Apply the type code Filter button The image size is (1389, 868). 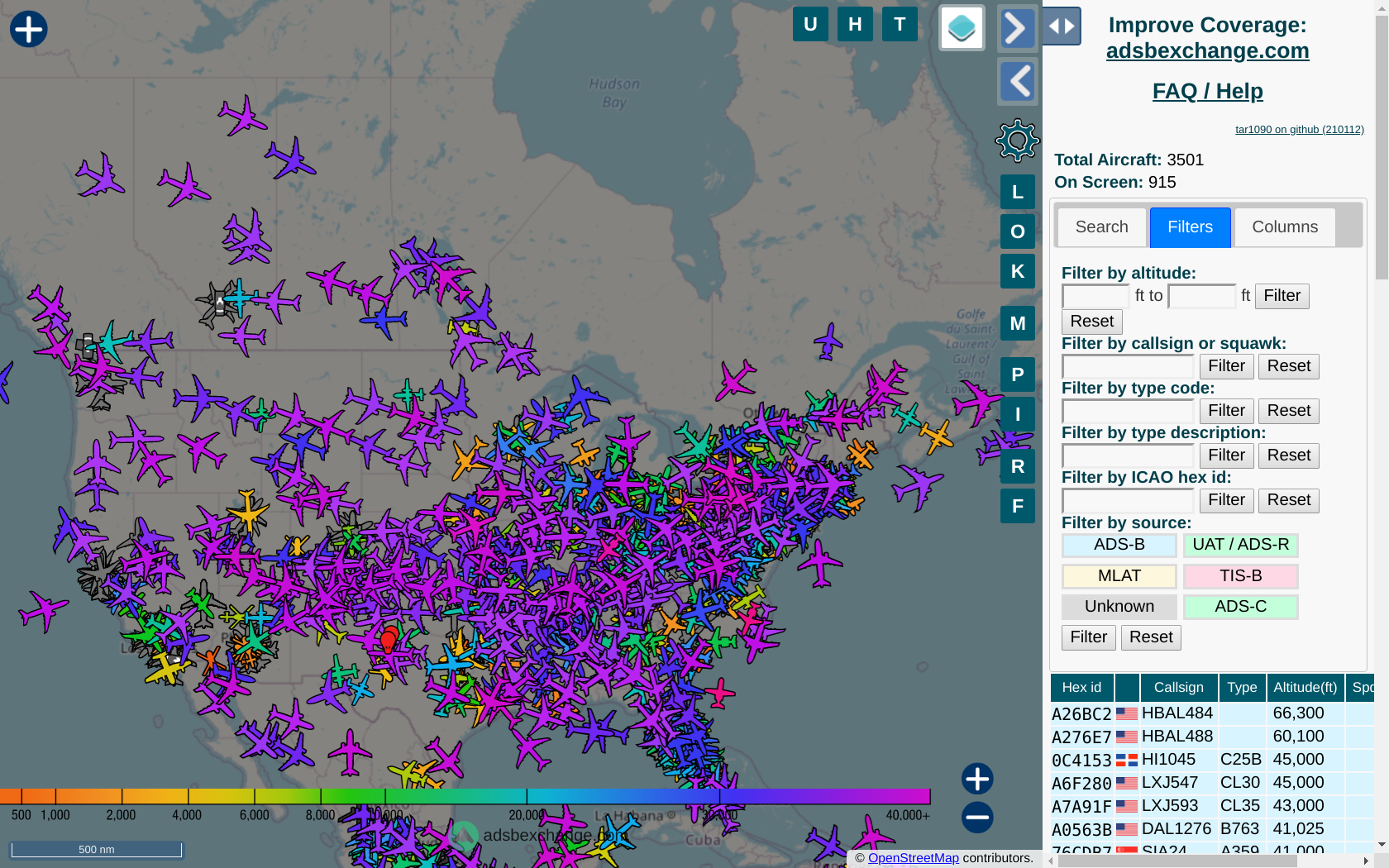click(x=1226, y=411)
